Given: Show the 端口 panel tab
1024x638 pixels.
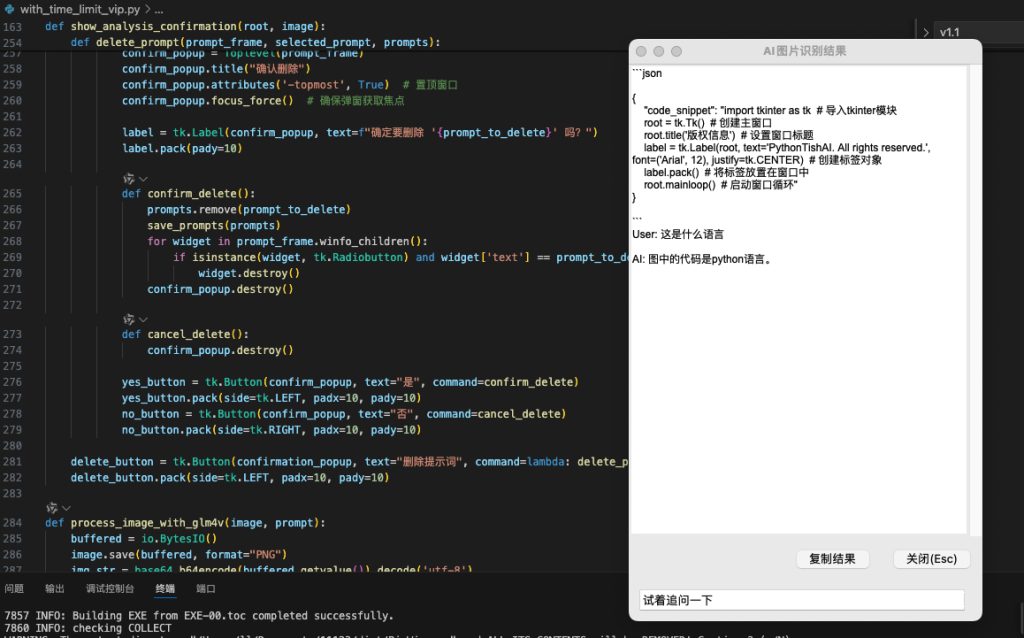Looking at the screenshot, I should pyautogui.click(x=206, y=589).
